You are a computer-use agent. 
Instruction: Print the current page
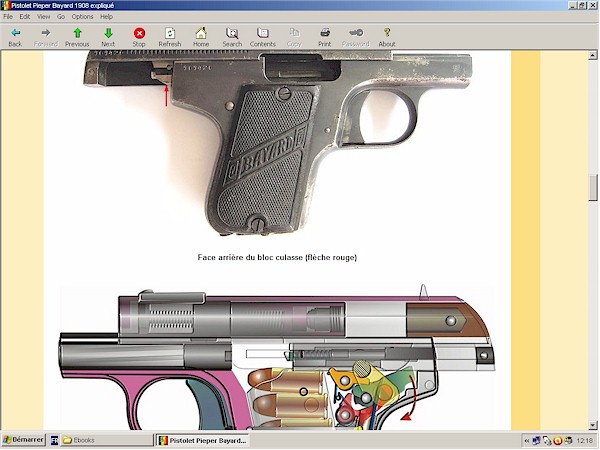(324, 37)
